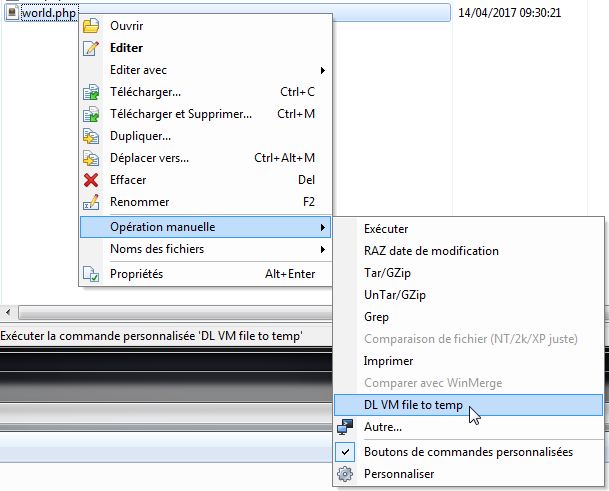609x491 pixels.
Task: Click the Dupliquer icon
Action: coord(92,136)
